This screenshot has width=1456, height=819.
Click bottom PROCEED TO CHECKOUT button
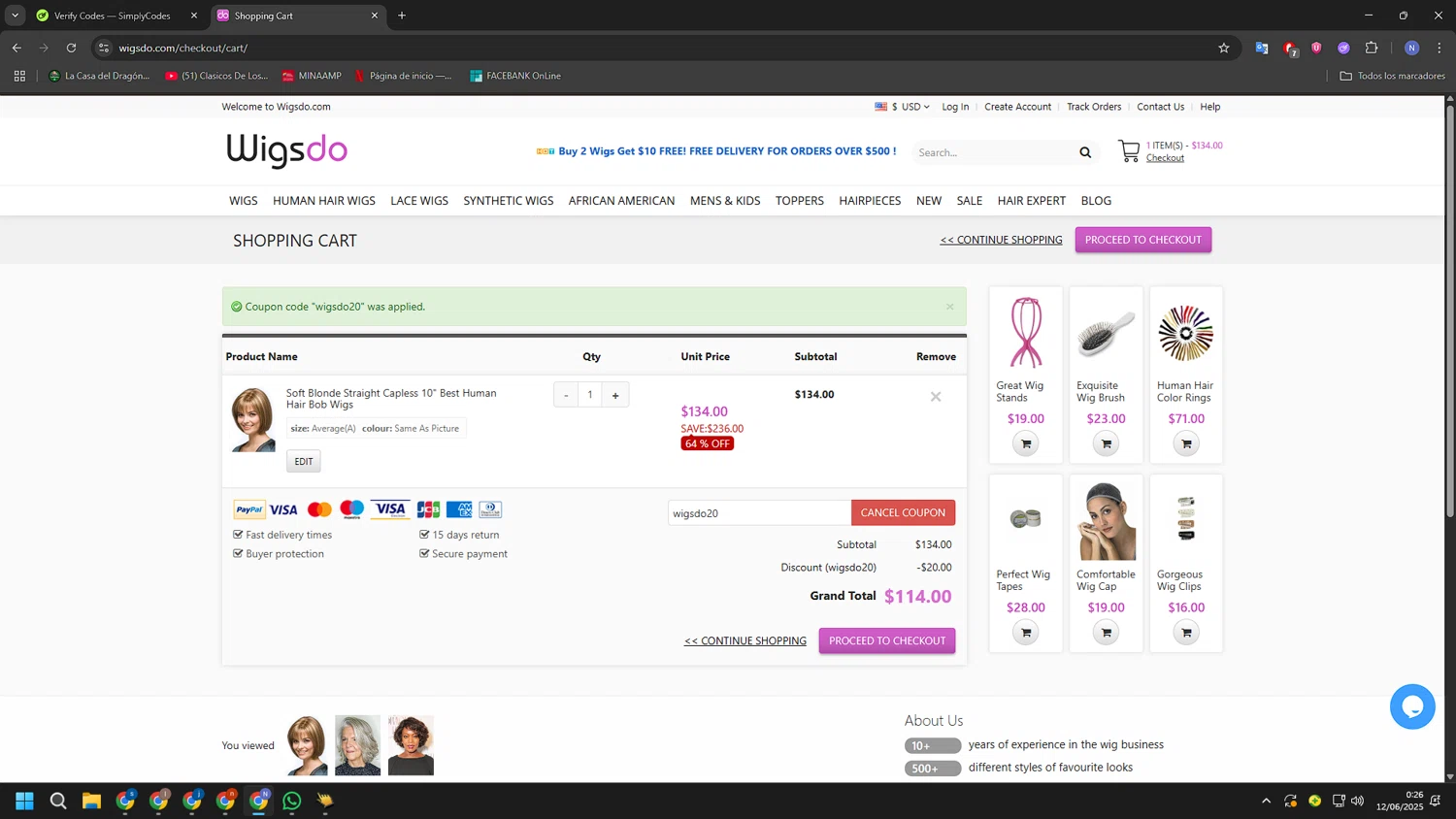pos(887,640)
